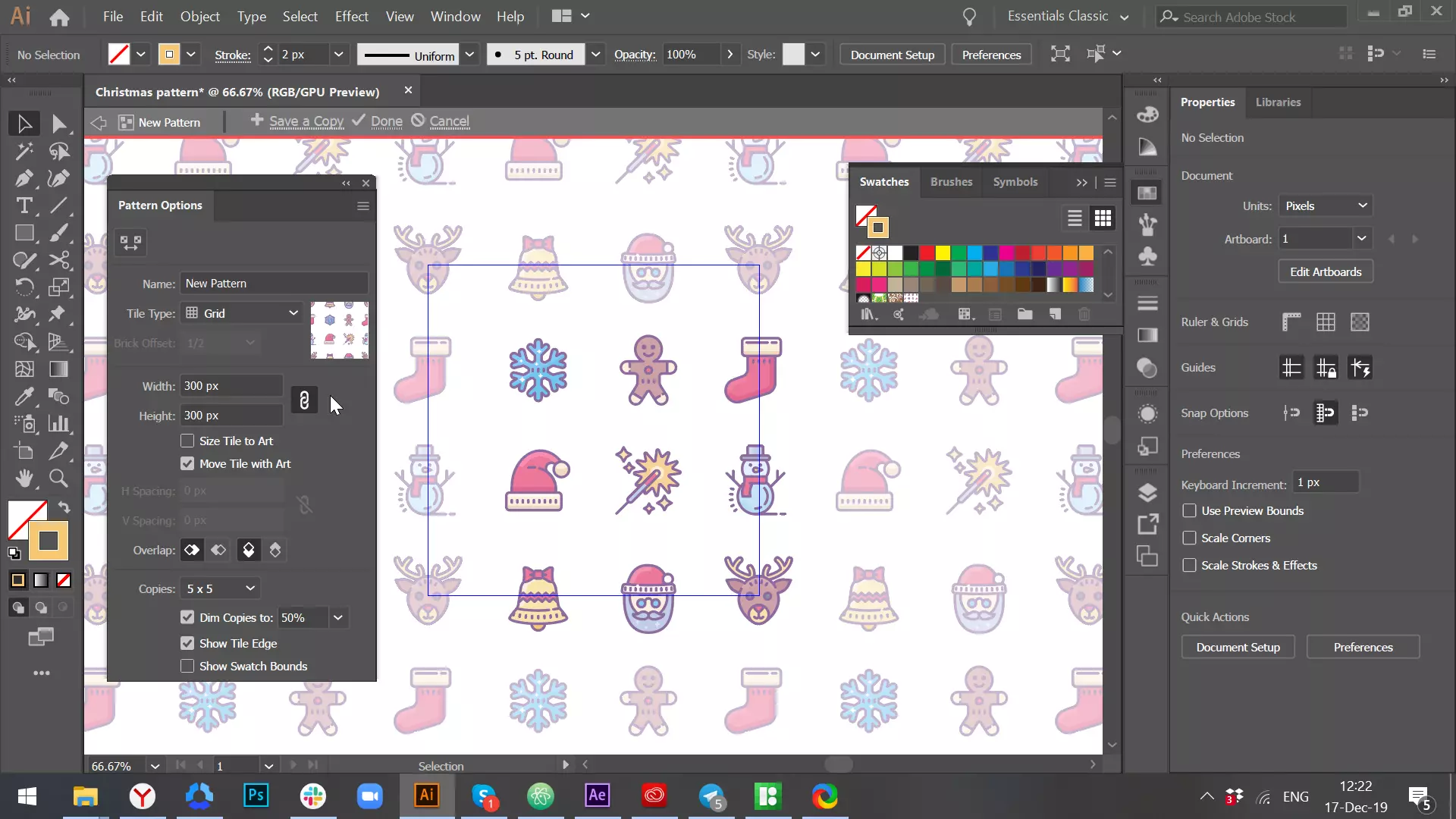1456x819 pixels.
Task: Switch to the Symbols tab
Action: (1015, 182)
